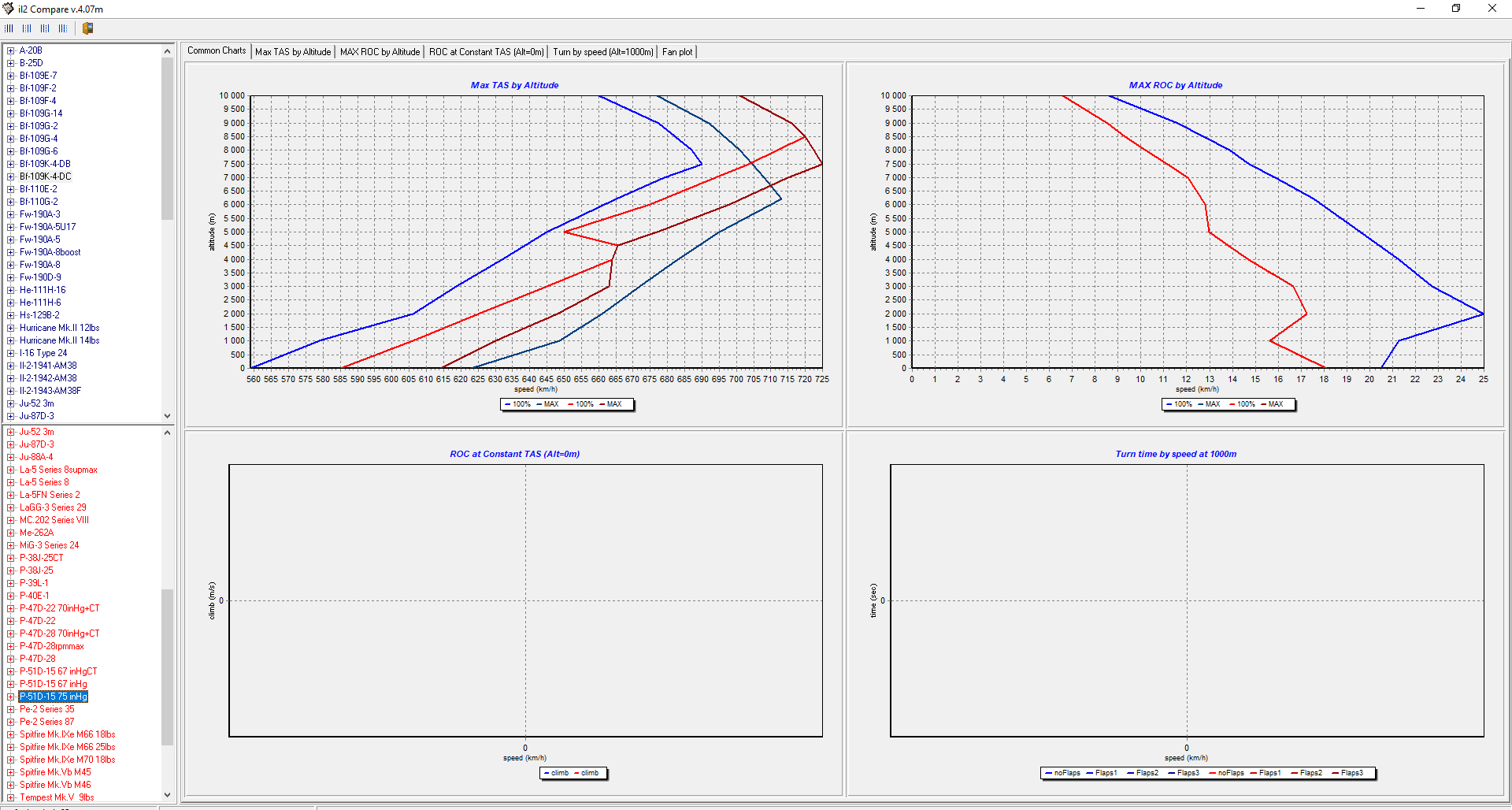The image size is (1512, 810).
Task: Select Bf-109E-7 in the aircraft list
Action: click(x=39, y=76)
